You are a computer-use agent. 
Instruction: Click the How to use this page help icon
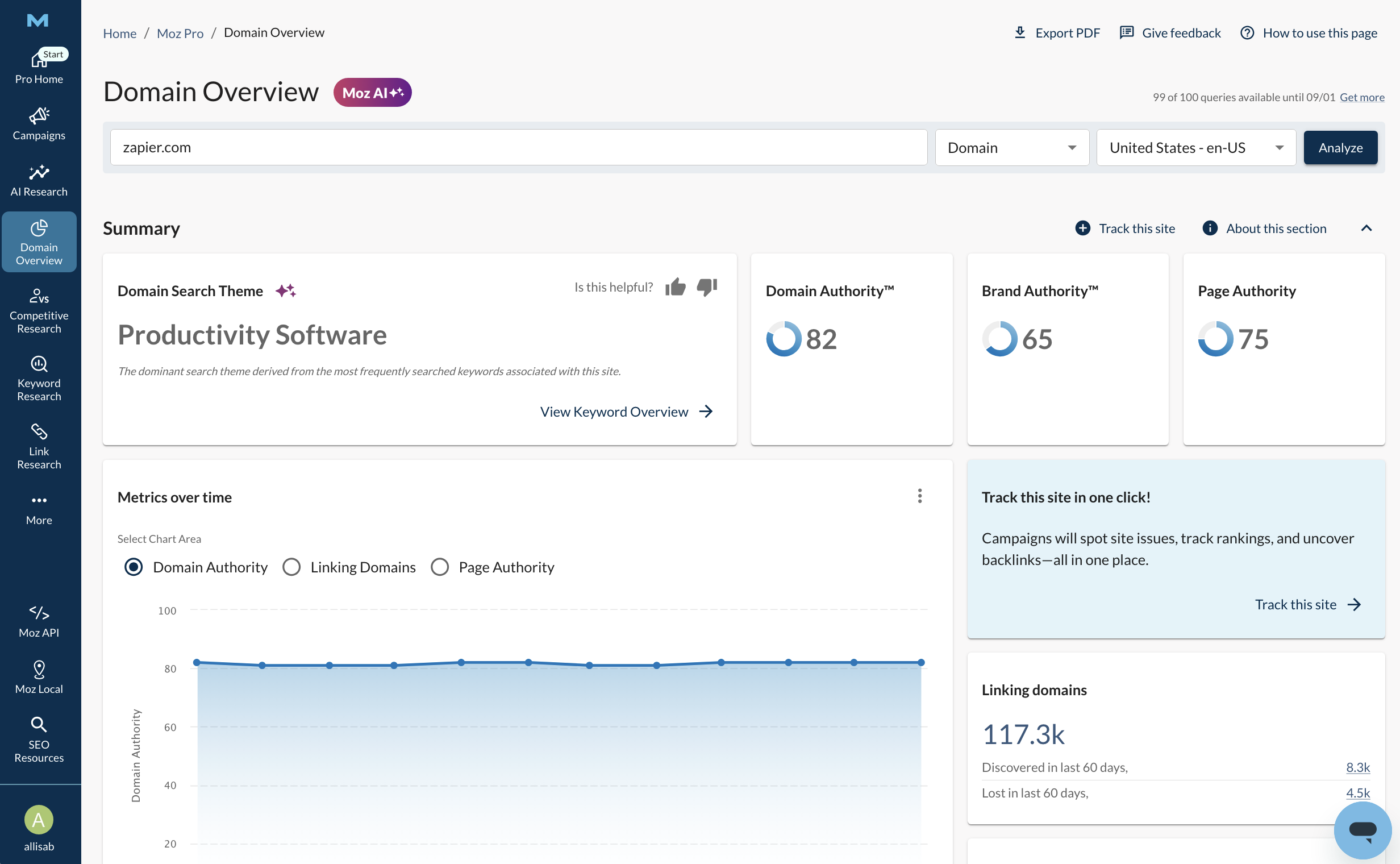coord(1248,33)
